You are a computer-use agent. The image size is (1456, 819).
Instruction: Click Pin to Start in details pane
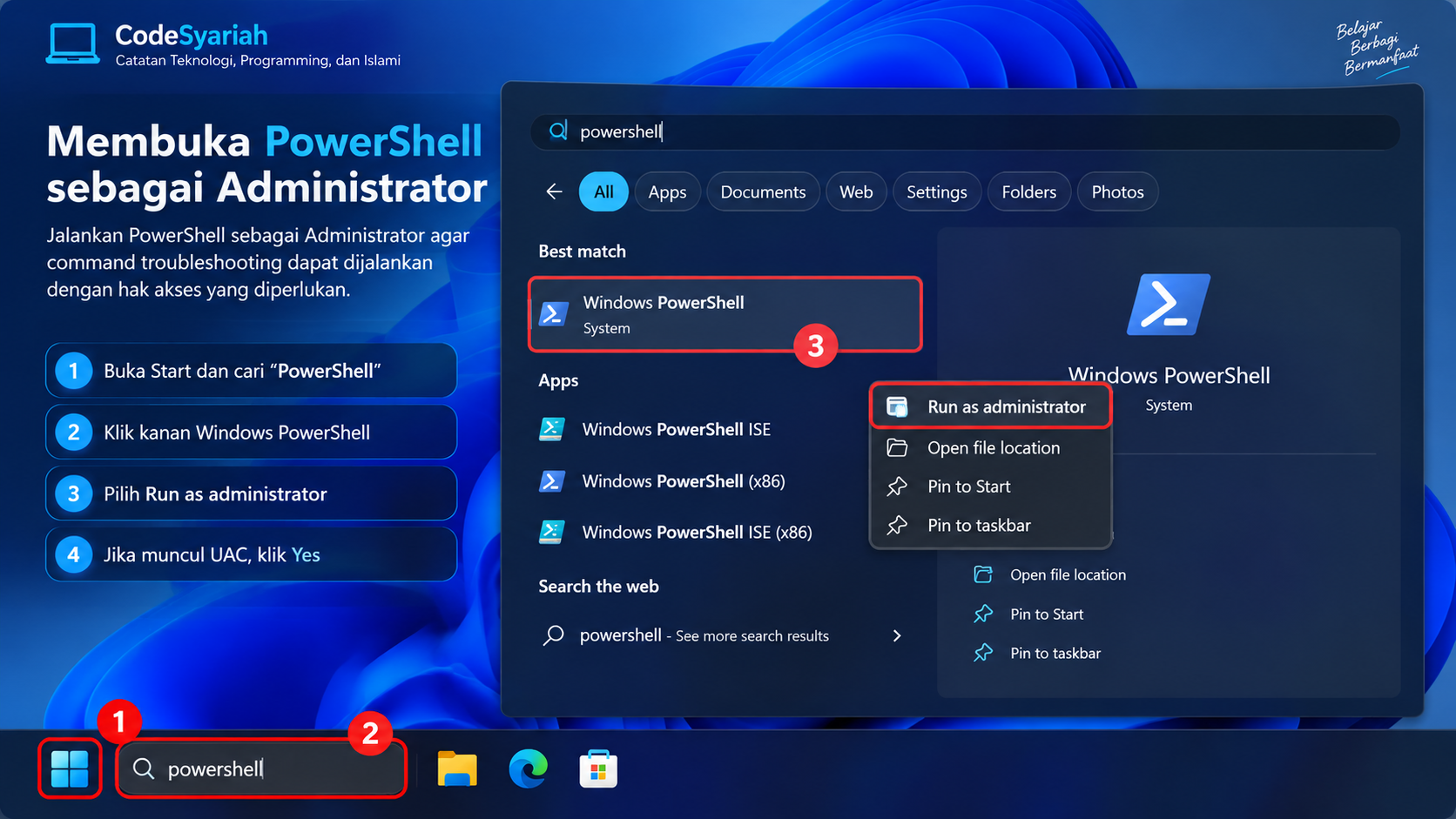point(1047,614)
